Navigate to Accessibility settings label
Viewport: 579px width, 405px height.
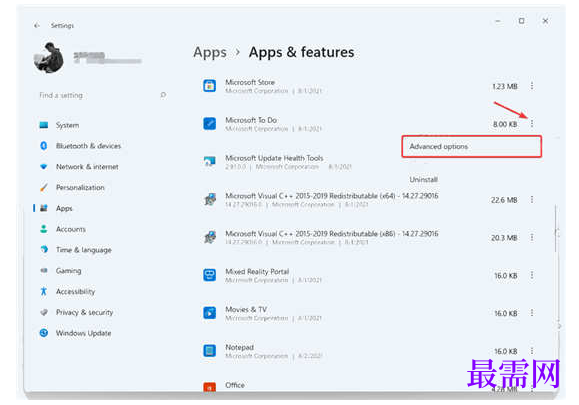tap(75, 292)
